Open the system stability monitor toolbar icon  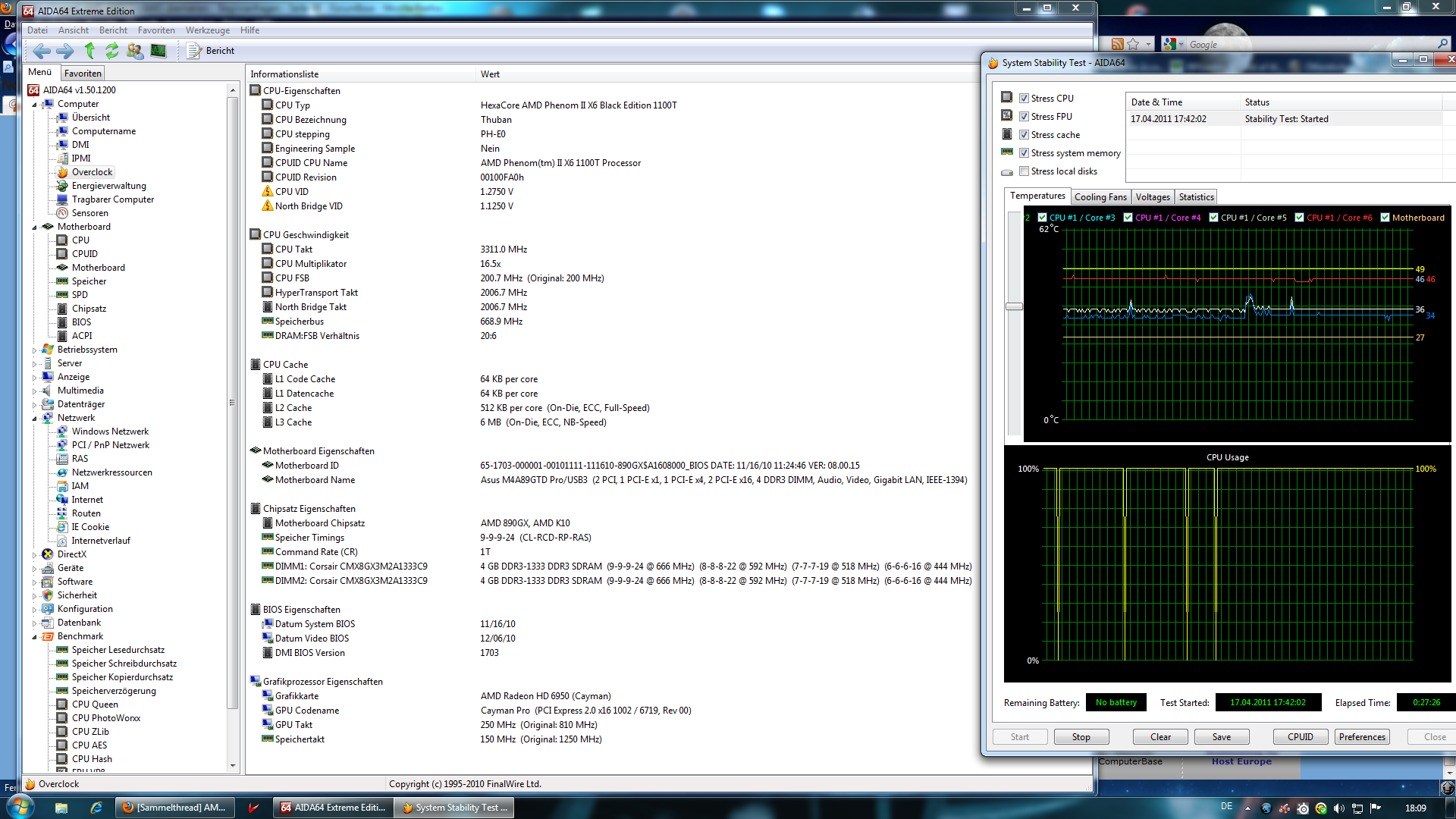(x=158, y=51)
